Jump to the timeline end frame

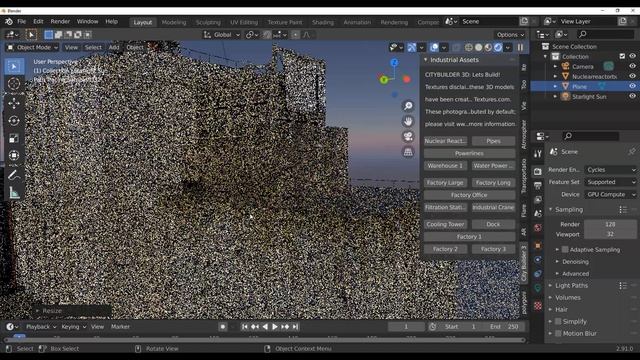click(x=295, y=327)
